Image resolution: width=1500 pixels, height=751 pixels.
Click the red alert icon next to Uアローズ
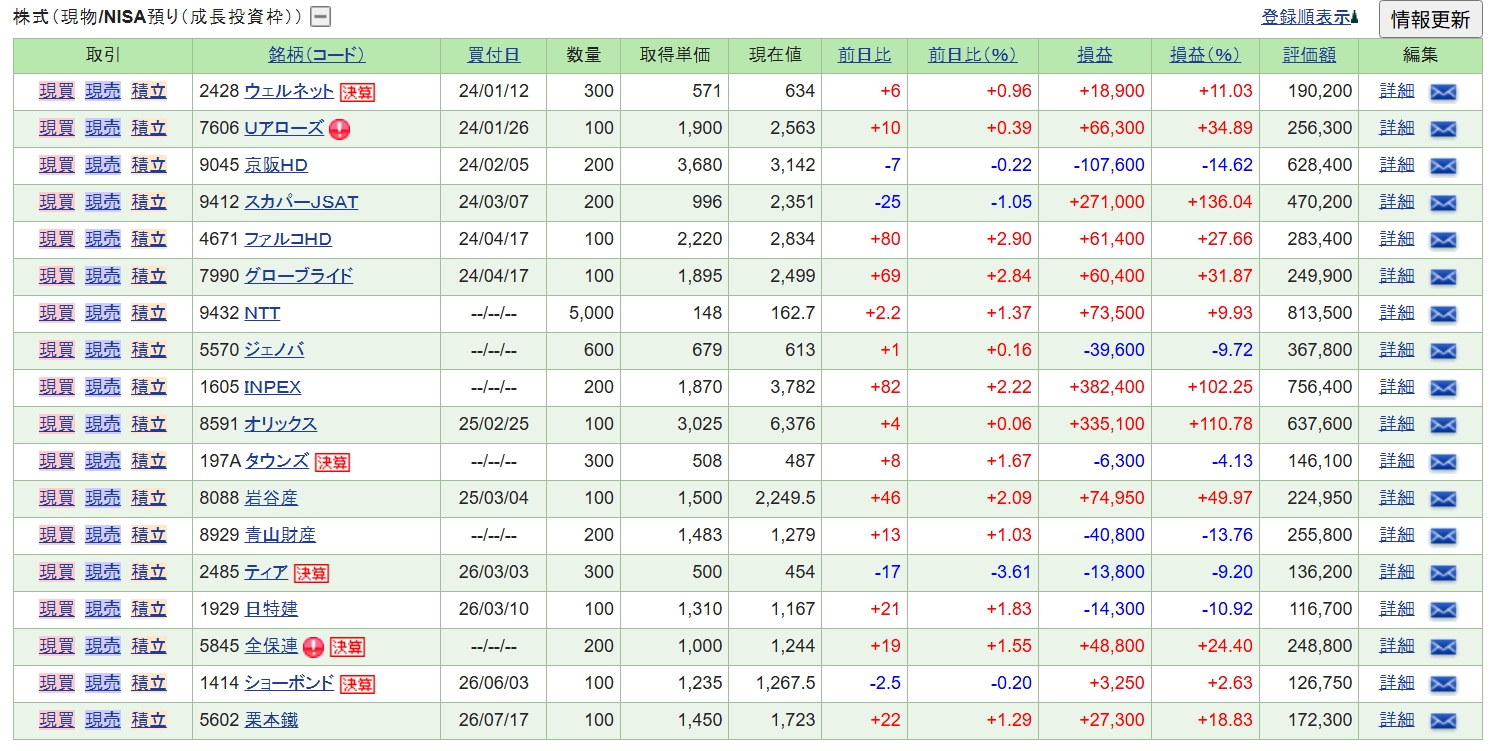tap(339, 129)
